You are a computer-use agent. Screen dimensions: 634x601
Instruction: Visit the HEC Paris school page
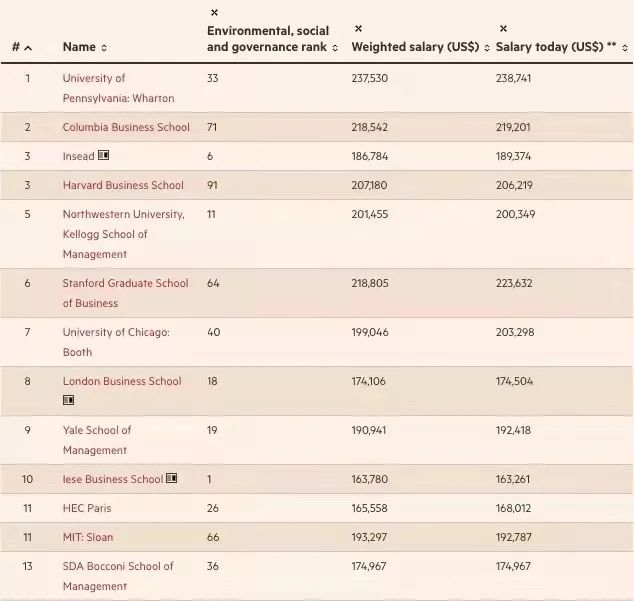[x=87, y=508]
